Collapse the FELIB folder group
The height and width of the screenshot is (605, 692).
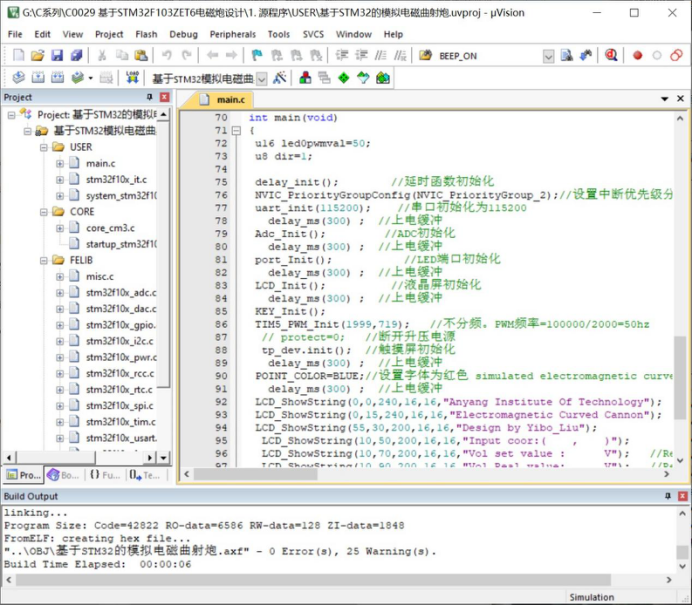[44, 261]
